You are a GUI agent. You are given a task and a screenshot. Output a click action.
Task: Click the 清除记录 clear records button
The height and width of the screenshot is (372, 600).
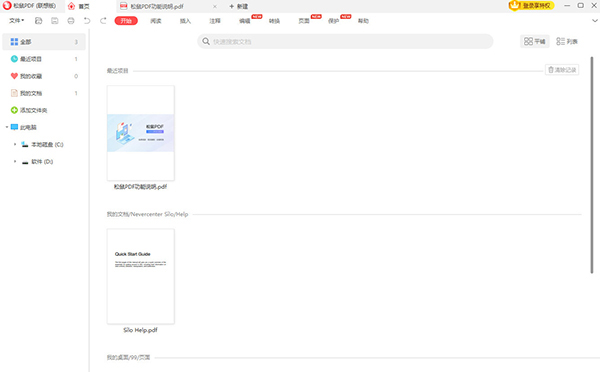(562, 70)
